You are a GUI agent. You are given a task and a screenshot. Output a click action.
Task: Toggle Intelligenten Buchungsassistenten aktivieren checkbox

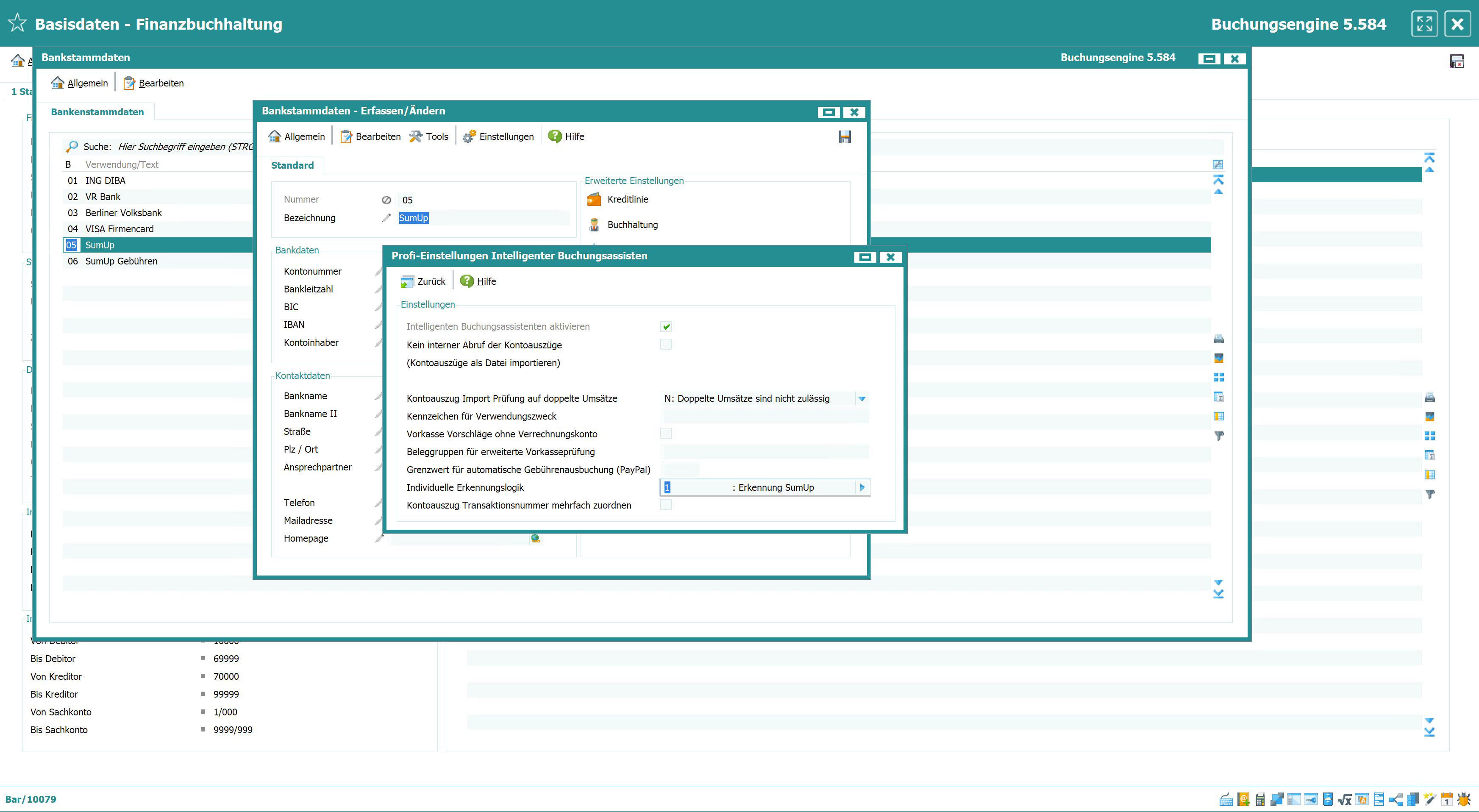pos(666,327)
